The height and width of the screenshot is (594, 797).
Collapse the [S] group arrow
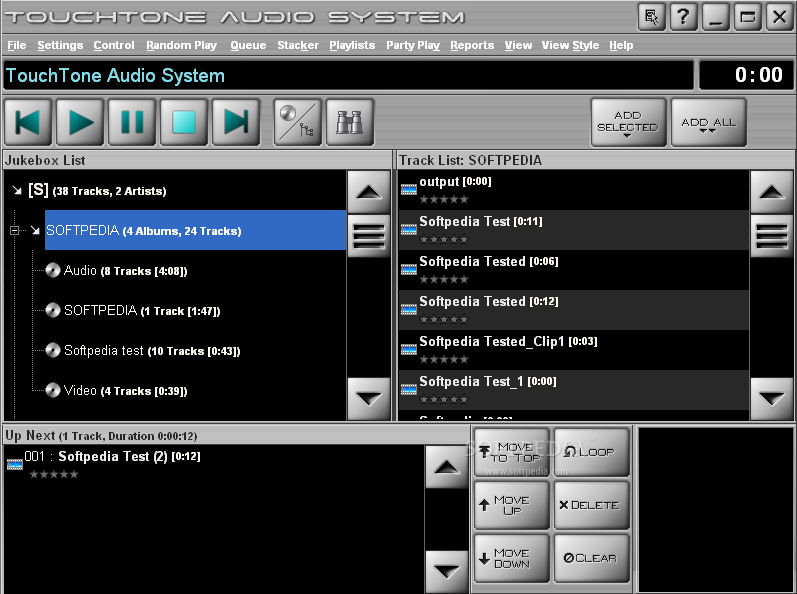17,191
